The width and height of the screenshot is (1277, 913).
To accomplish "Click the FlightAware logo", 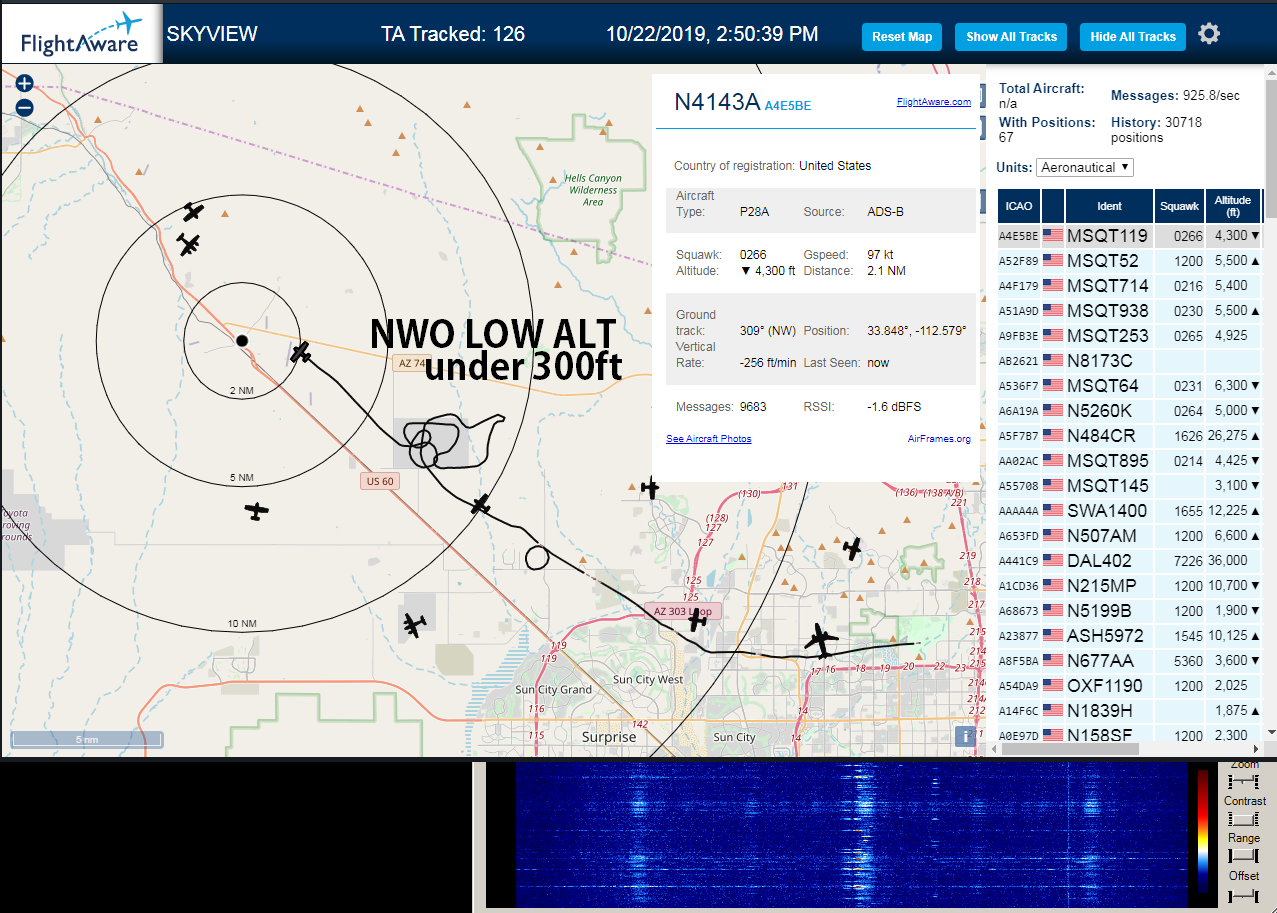I will coord(81,34).
